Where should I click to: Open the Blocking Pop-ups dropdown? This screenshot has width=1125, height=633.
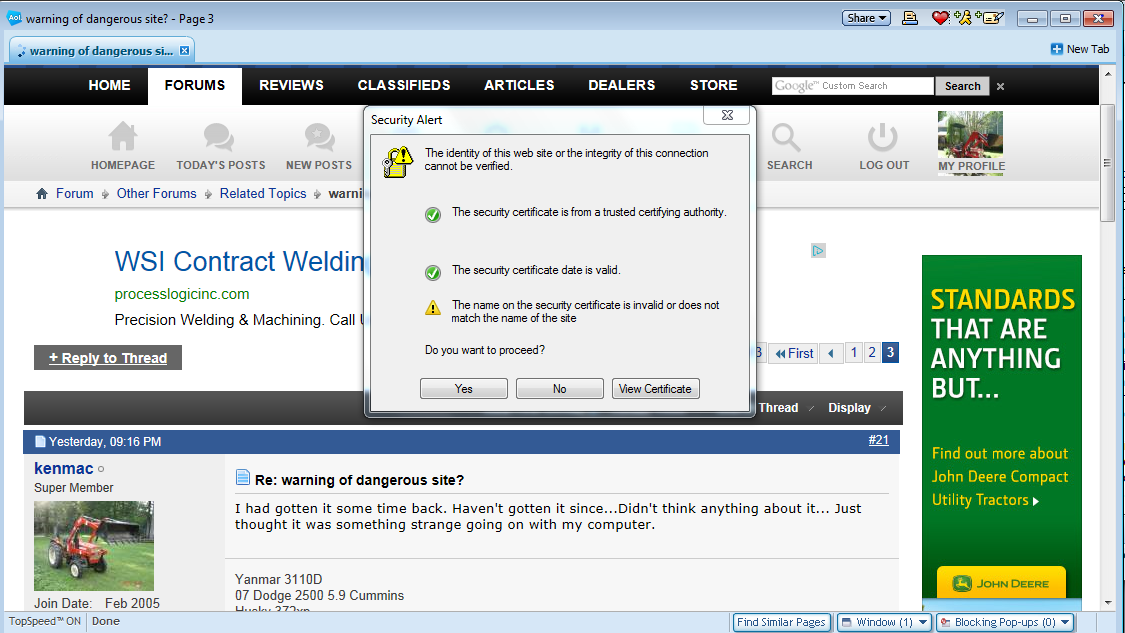[x=1005, y=622]
